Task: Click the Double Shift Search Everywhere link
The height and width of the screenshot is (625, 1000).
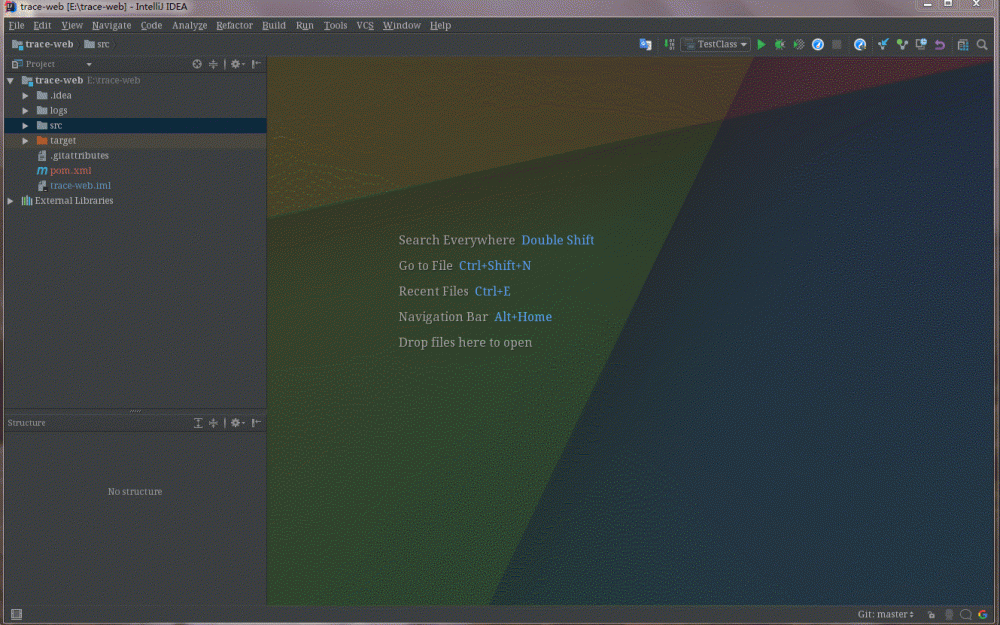Action: [558, 240]
